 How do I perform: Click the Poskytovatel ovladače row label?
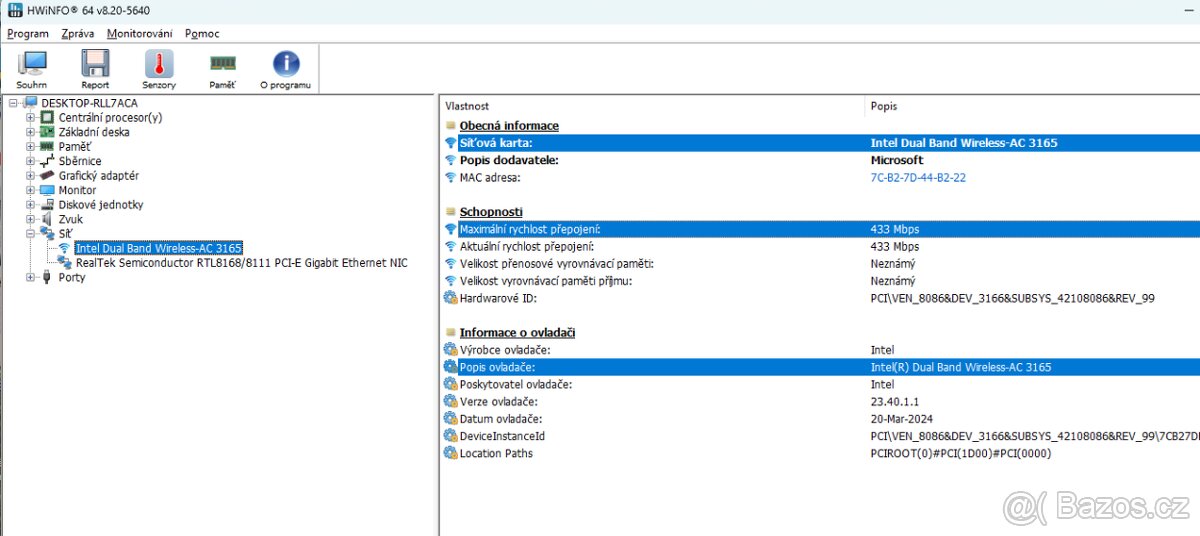[516, 384]
